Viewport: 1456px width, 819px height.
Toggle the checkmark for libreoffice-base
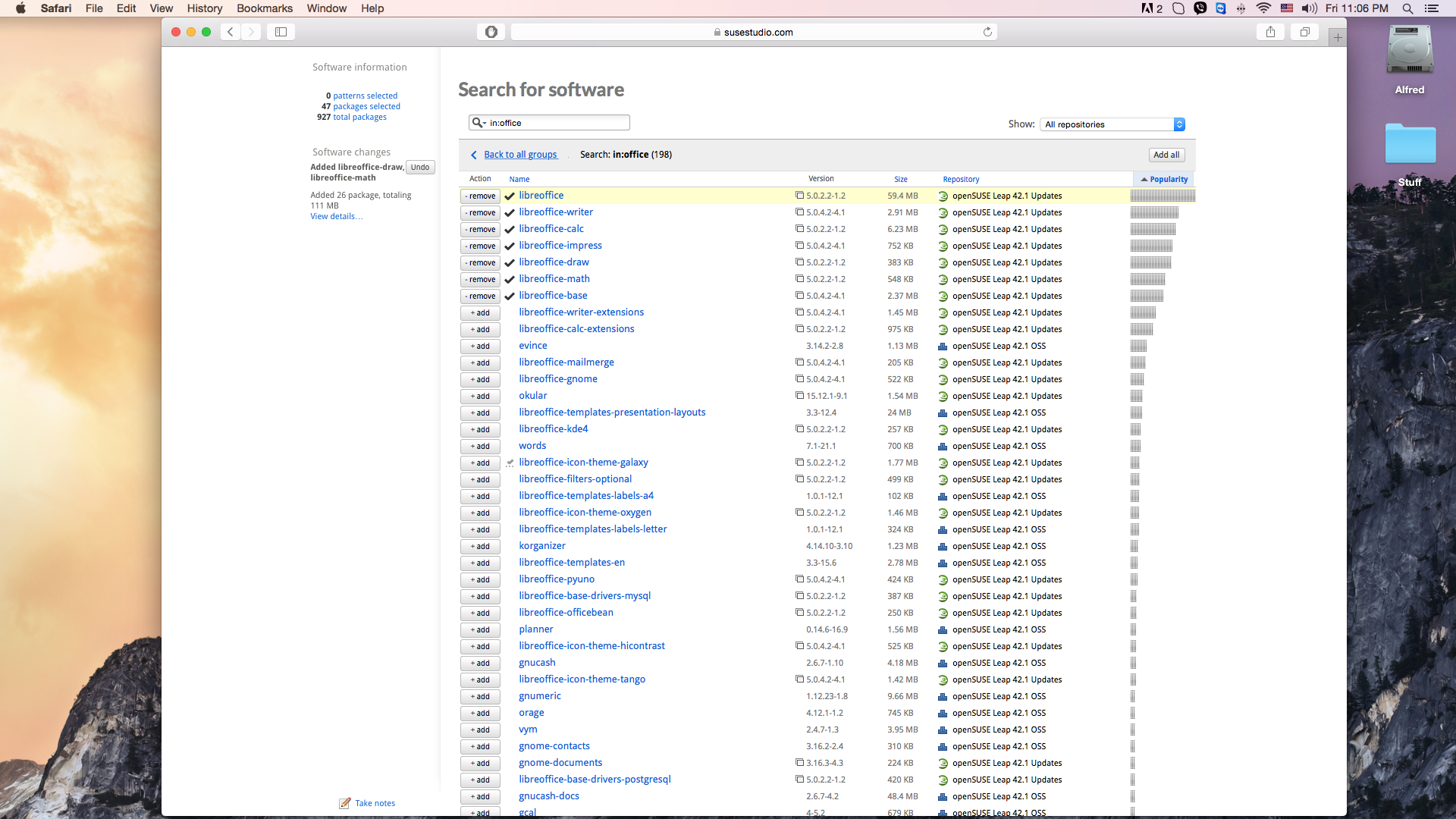coord(510,296)
